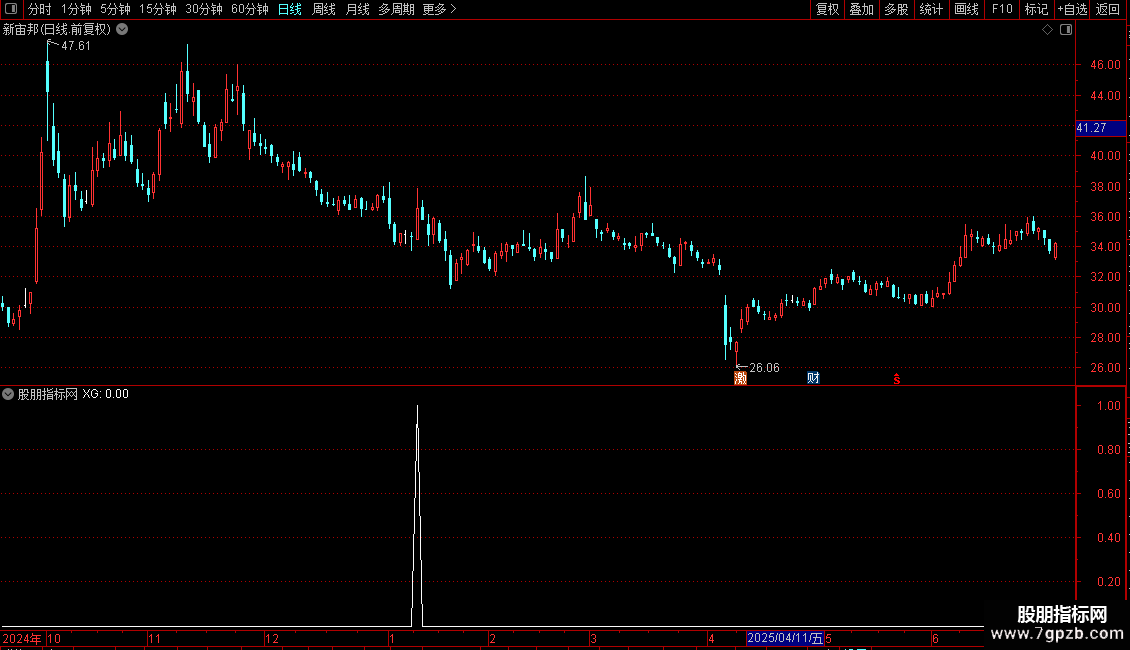Click month 12 on time axis
Image resolution: width=1130 pixels, height=650 pixels.
tap(272, 638)
